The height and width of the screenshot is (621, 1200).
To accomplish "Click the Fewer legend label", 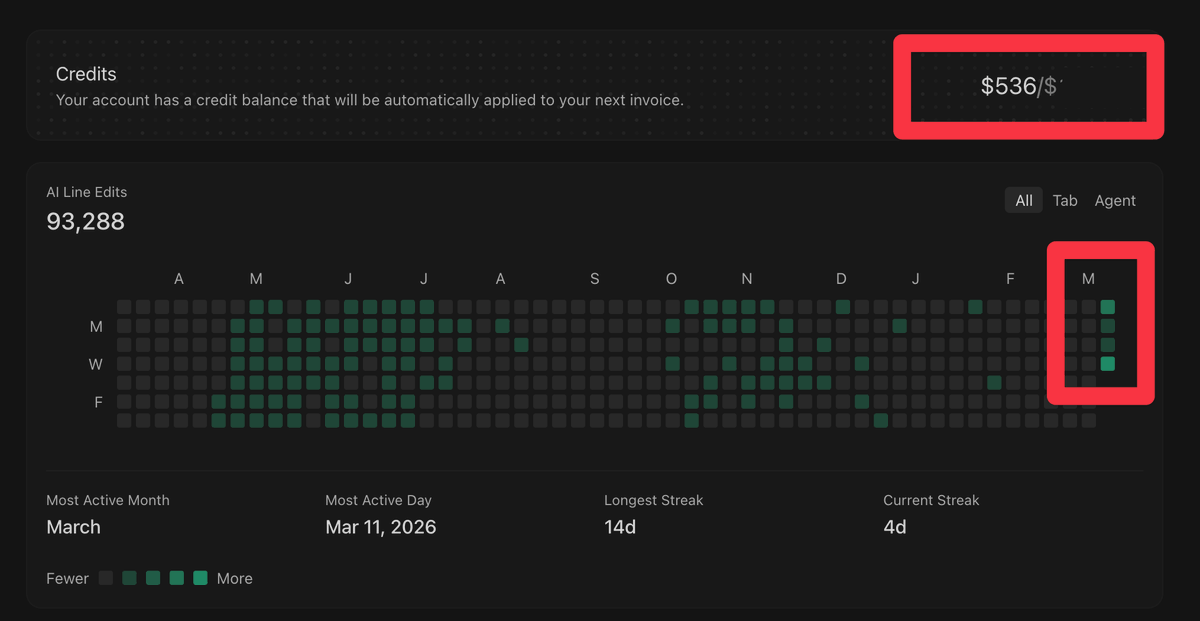I will tap(68, 578).
